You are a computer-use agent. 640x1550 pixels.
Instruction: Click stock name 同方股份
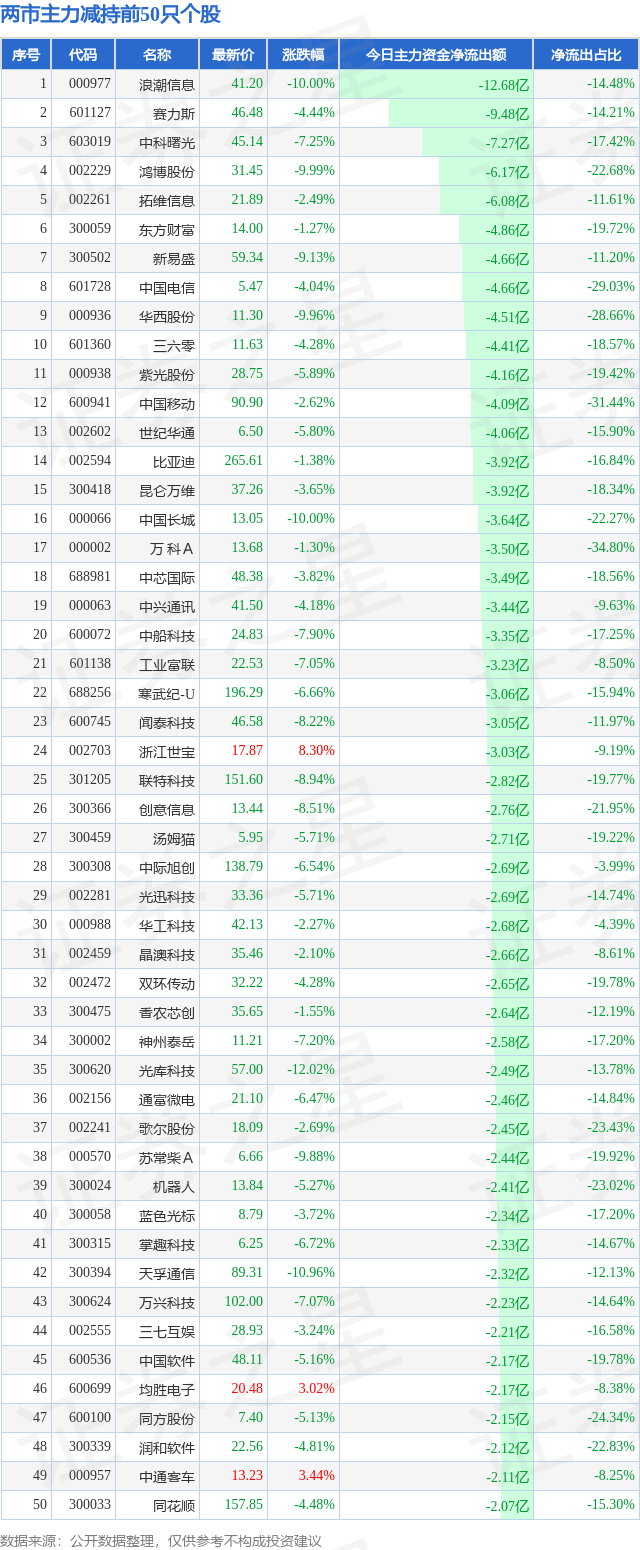[167, 1418]
